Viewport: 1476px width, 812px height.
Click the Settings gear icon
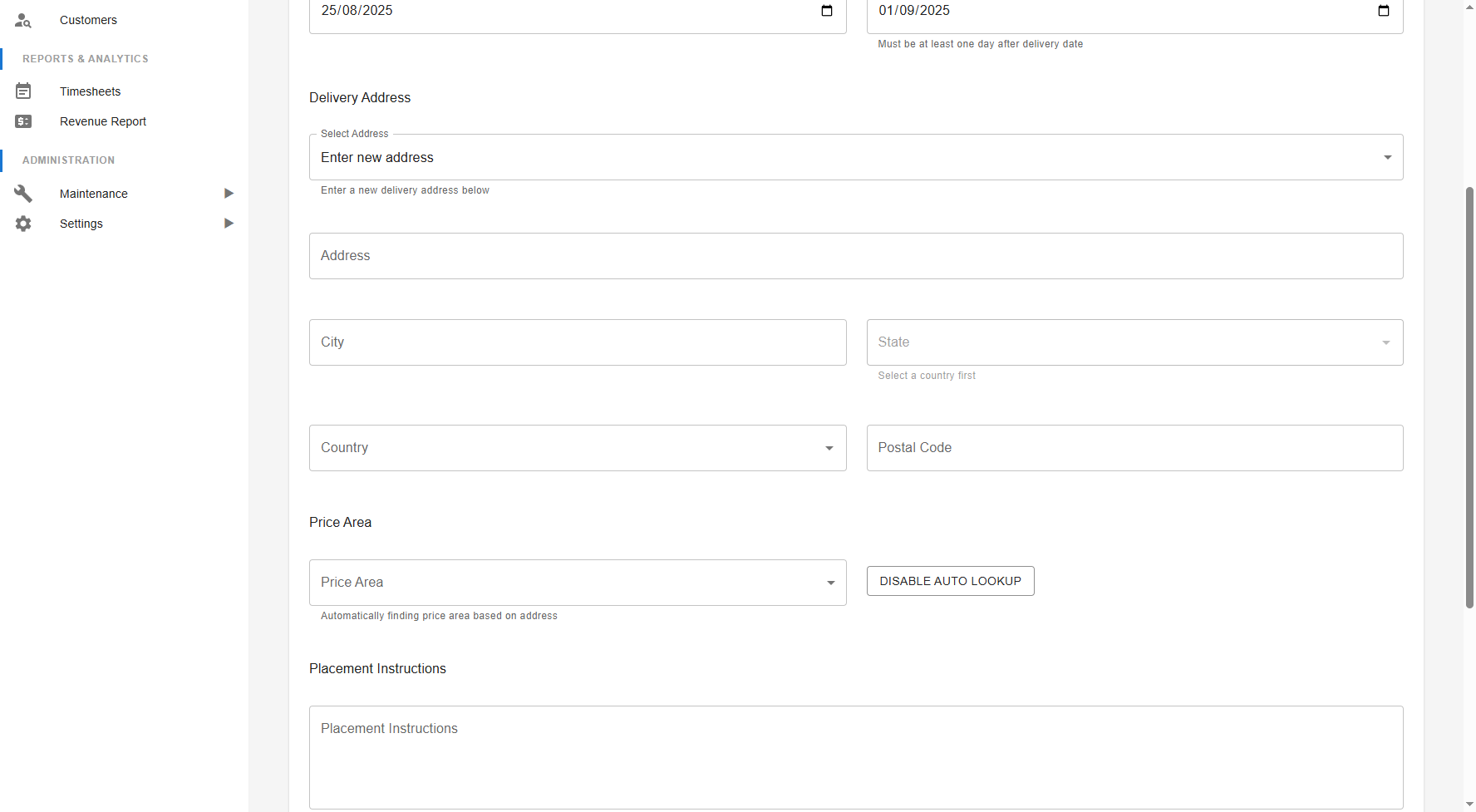(23, 224)
